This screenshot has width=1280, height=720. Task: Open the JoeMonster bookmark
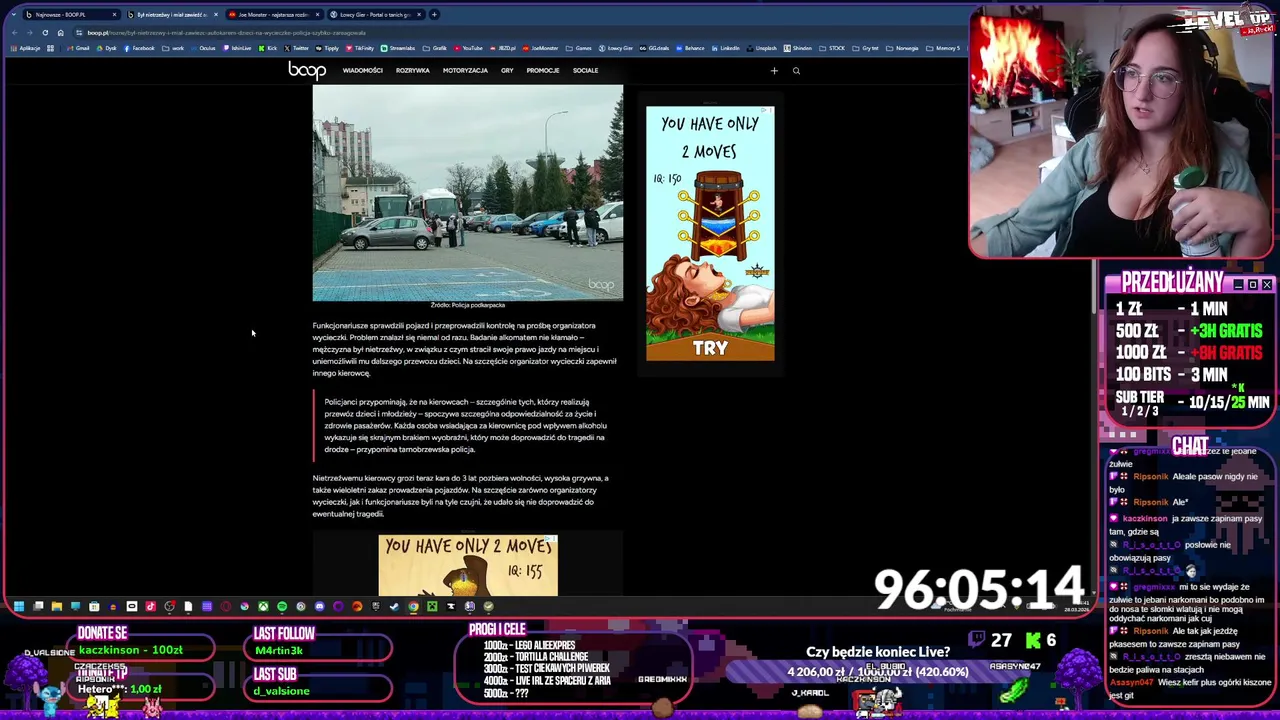pyautogui.click(x=540, y=48)
